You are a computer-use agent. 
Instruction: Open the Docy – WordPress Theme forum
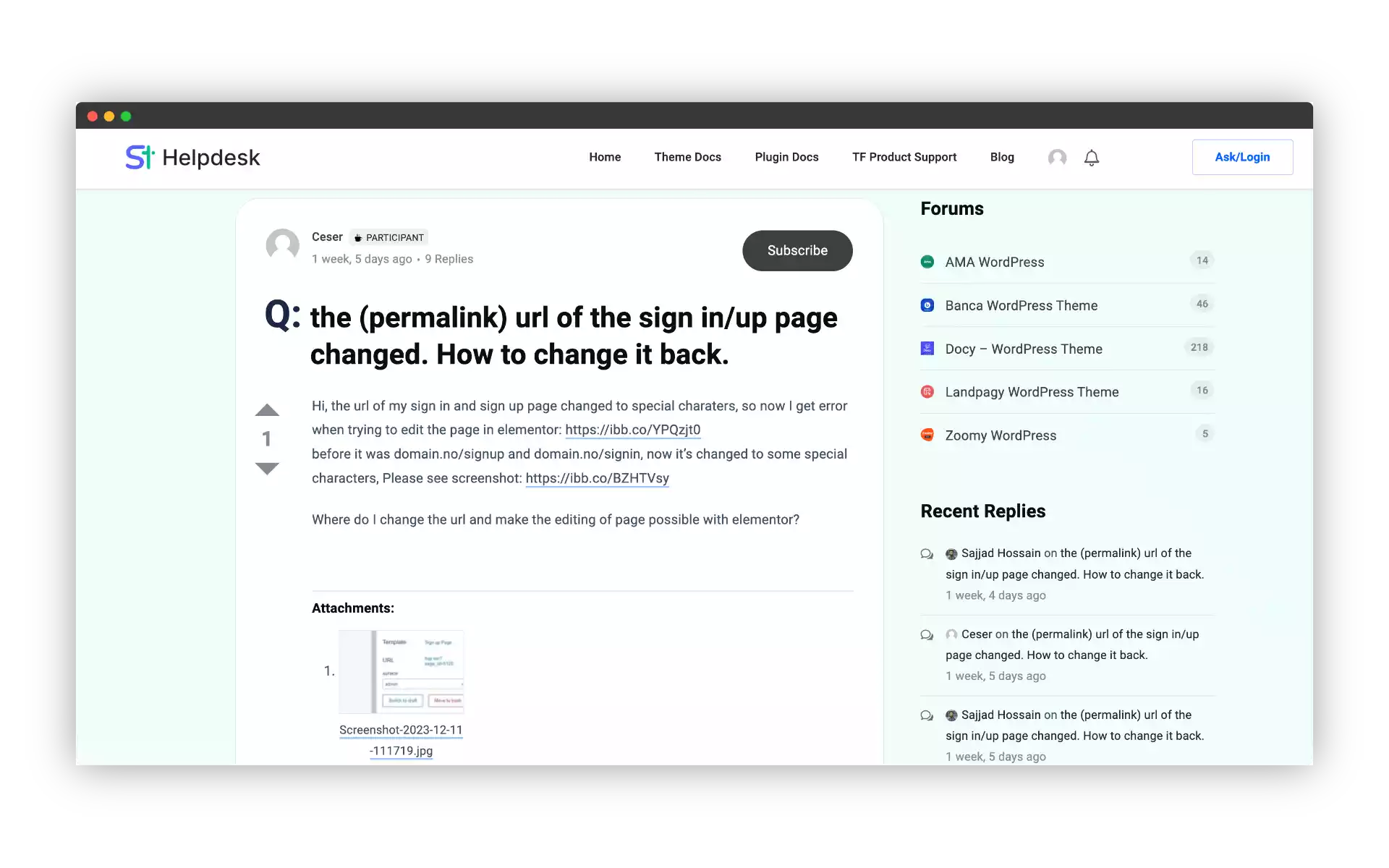coord(1023,349)
